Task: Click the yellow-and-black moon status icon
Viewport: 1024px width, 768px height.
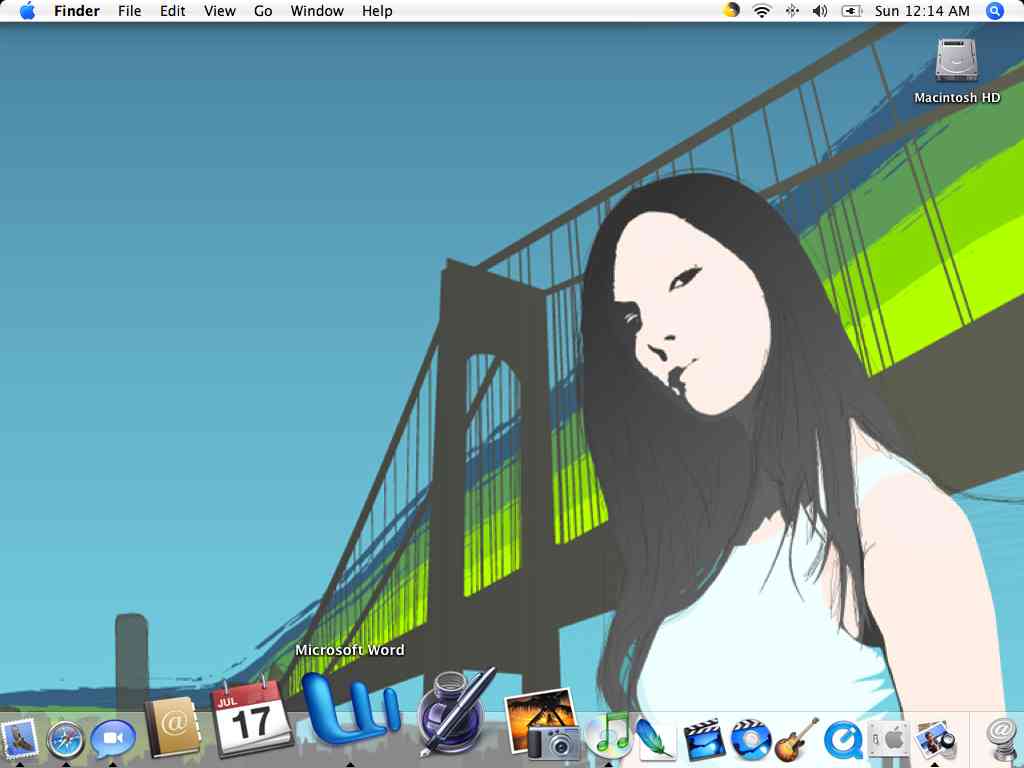Action: (x=731, y=10)
